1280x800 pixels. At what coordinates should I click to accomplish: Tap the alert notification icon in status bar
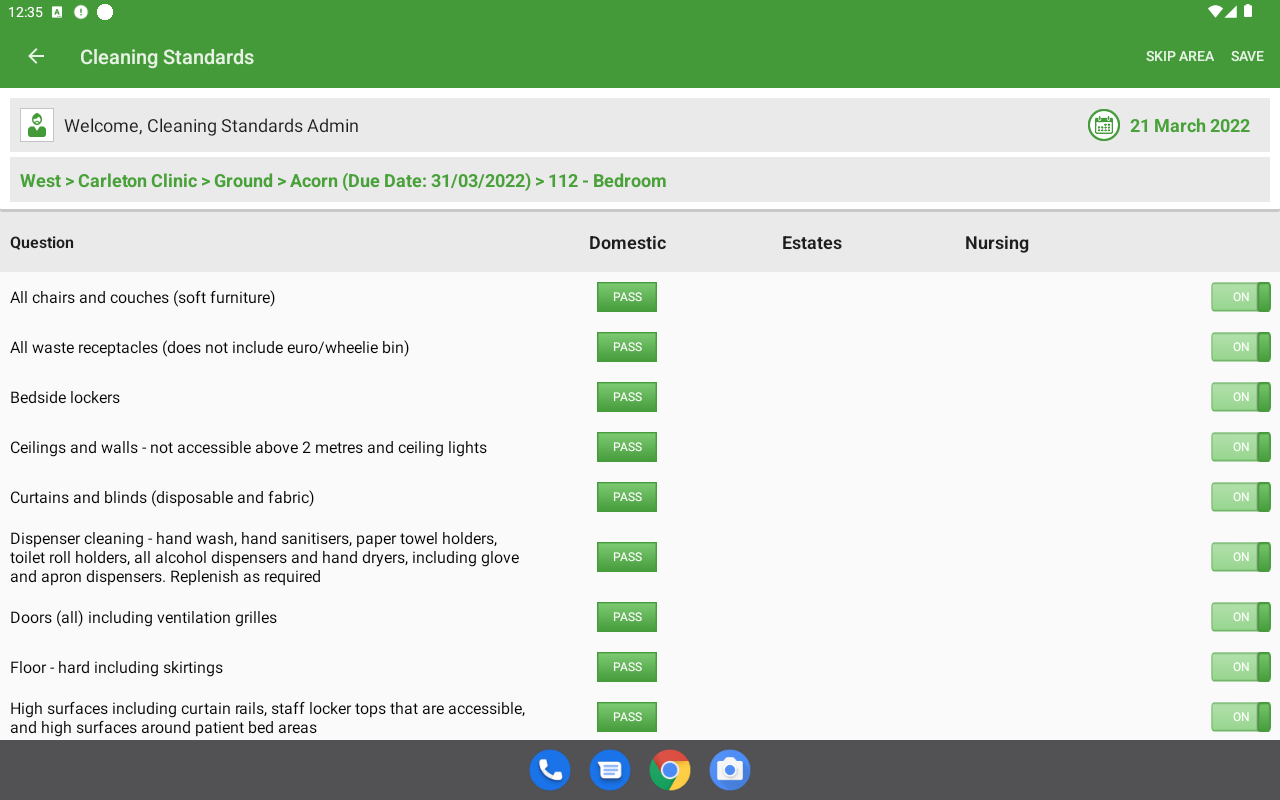[81, 12]
